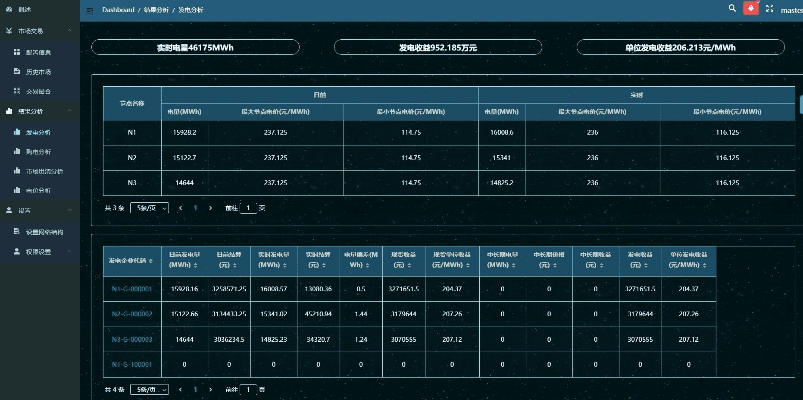
Task: Click the yen icon beside 市场交易
Action: click(8, 31)
